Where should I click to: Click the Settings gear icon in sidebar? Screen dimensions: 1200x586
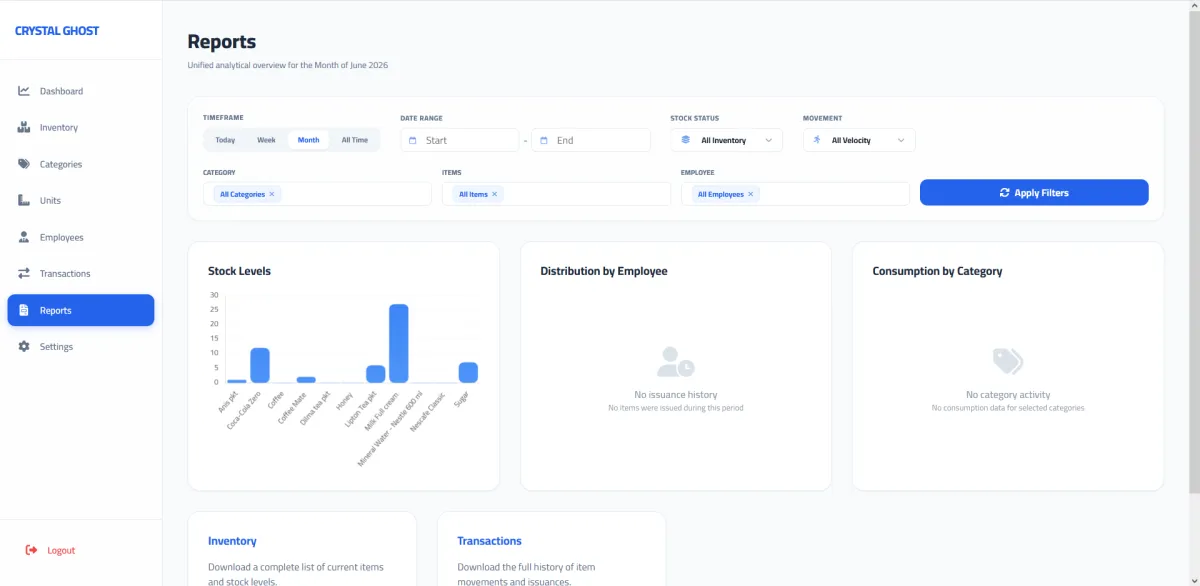[x=24, y=347]
